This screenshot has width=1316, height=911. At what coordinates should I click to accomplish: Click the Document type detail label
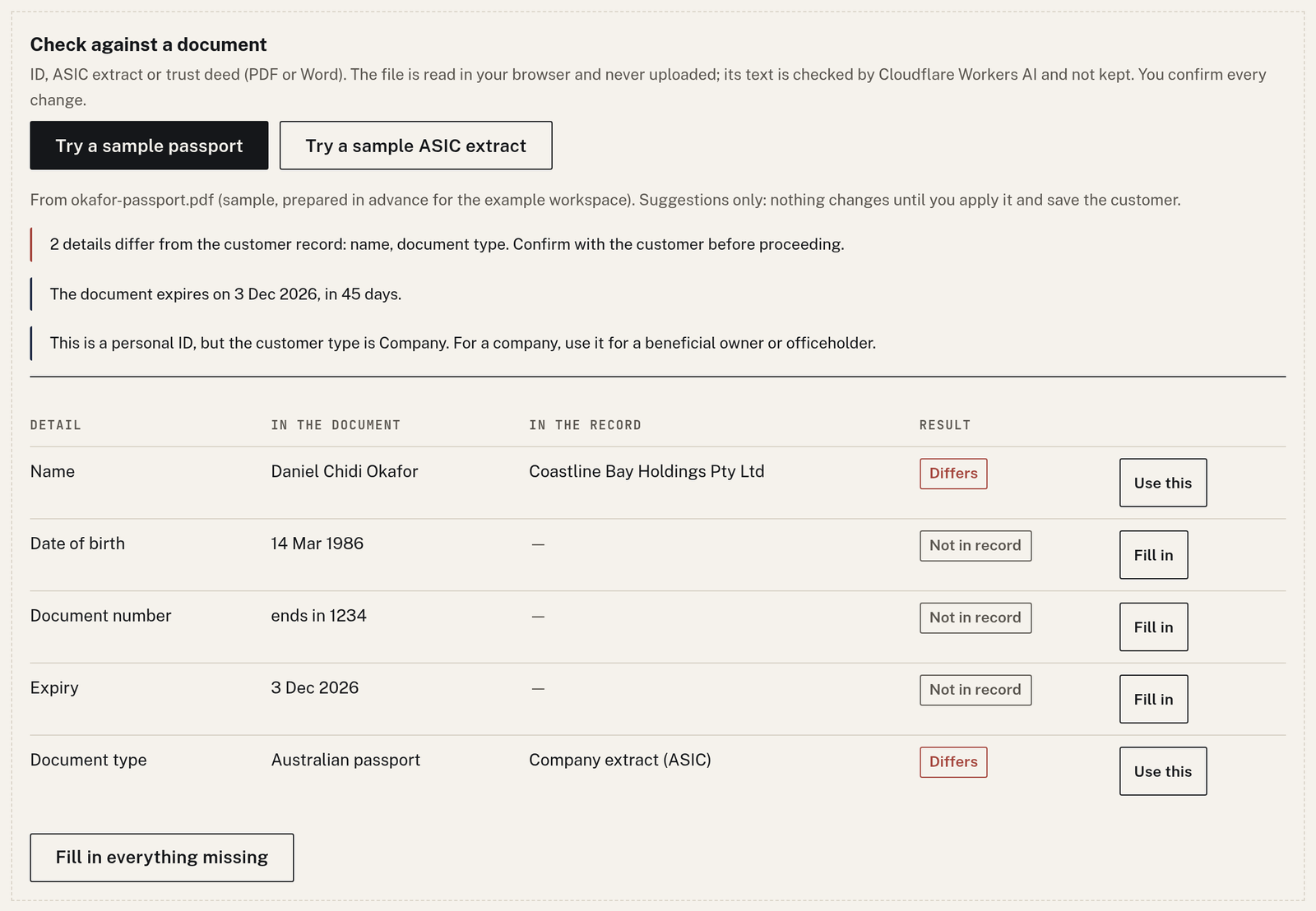tap(89, 761)
